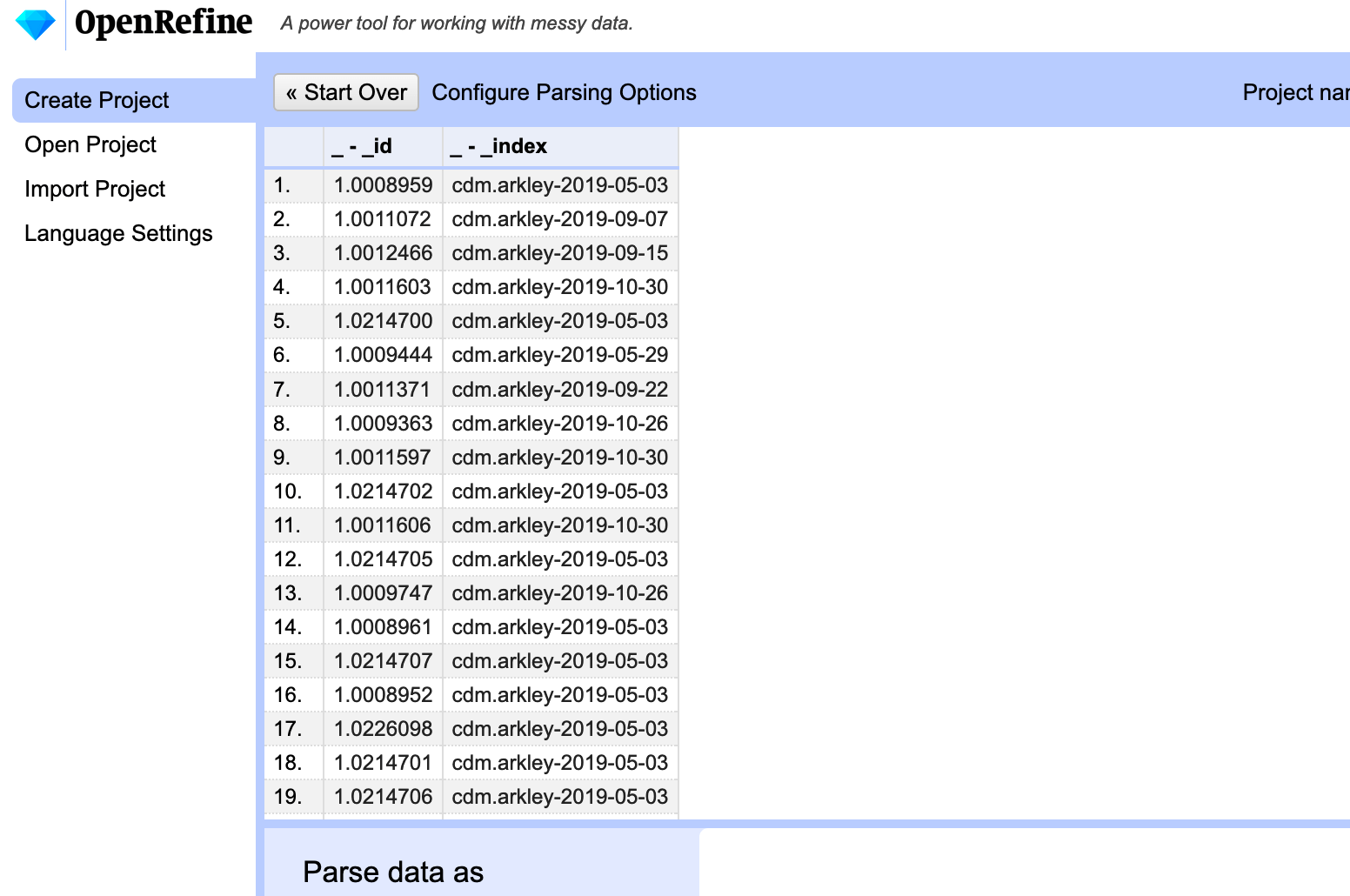Click cell value 1.0008959
The image size is (1350, 896).
[x=383, y=185]
